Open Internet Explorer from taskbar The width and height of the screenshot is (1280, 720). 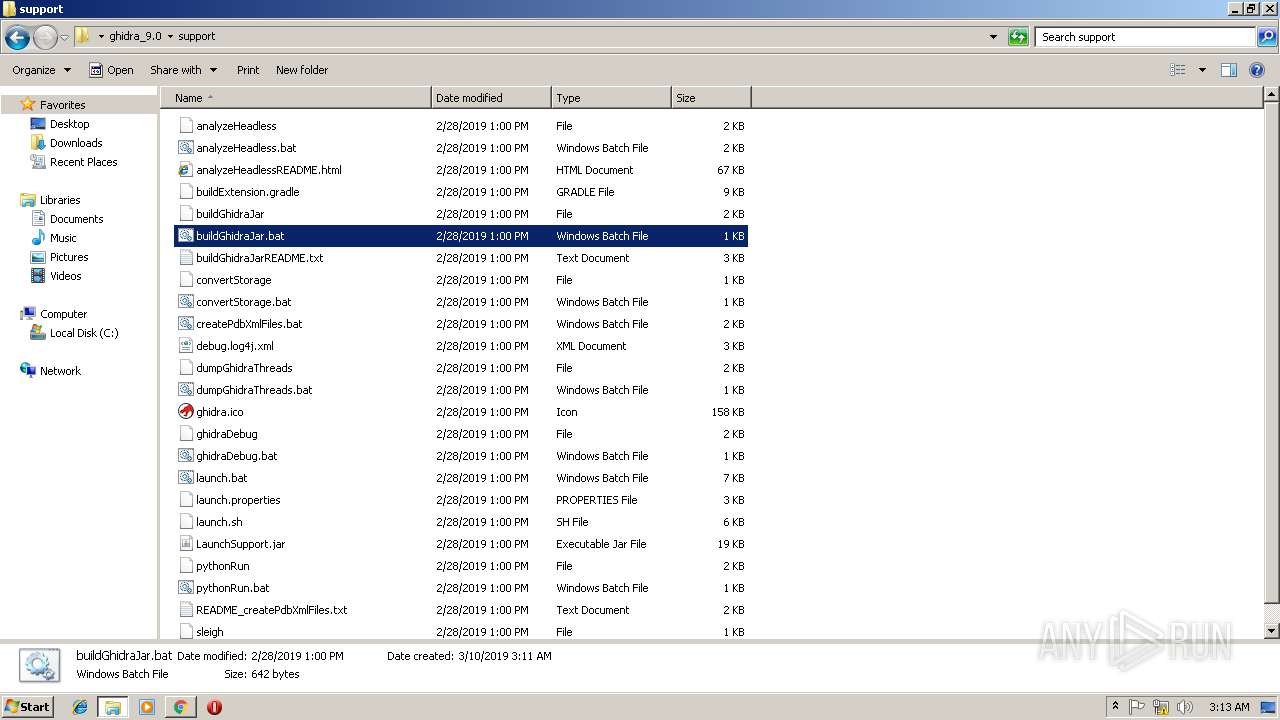(x=80, y=707)
